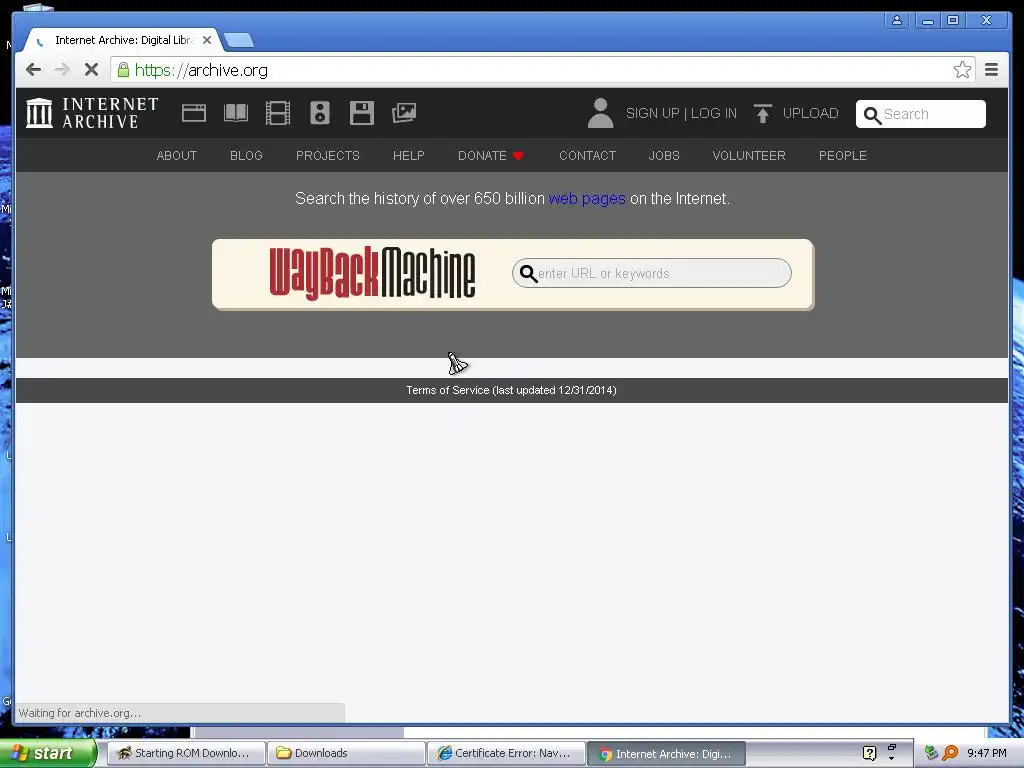1024x768 pixels.
Task: Click the archive.org address bar
Action: [542, 70]
